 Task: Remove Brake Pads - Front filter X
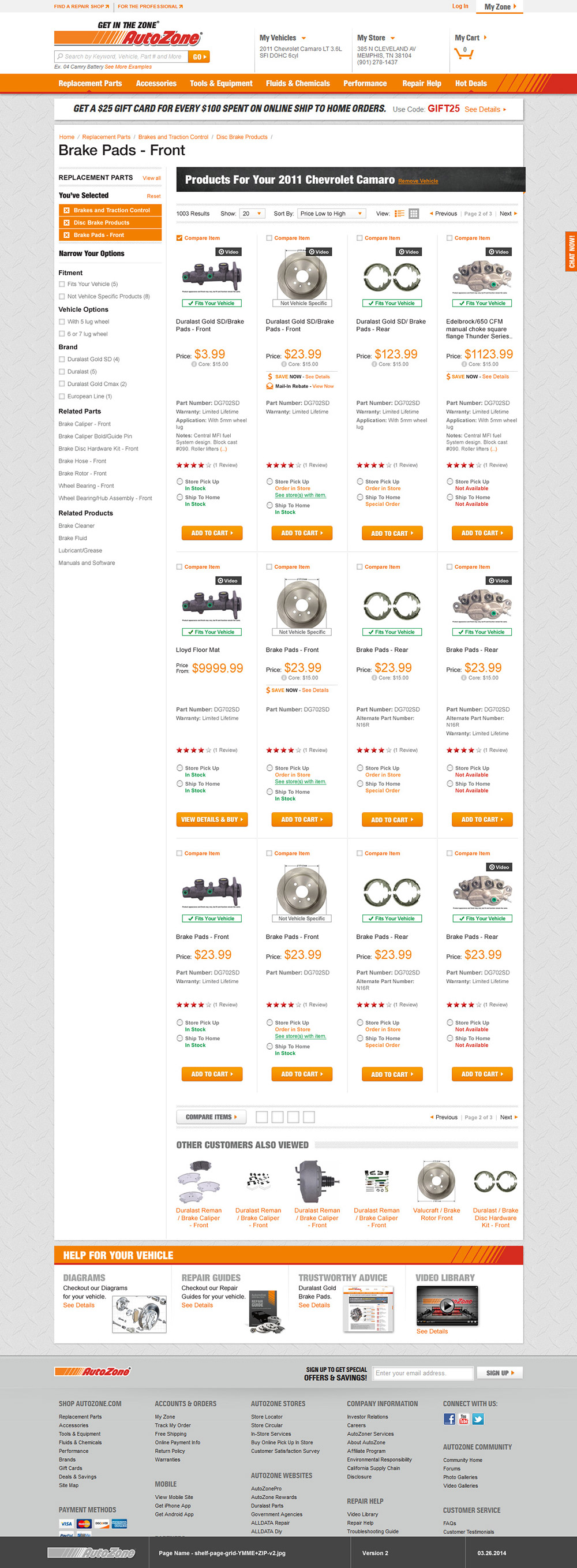(x=67, y=235)
